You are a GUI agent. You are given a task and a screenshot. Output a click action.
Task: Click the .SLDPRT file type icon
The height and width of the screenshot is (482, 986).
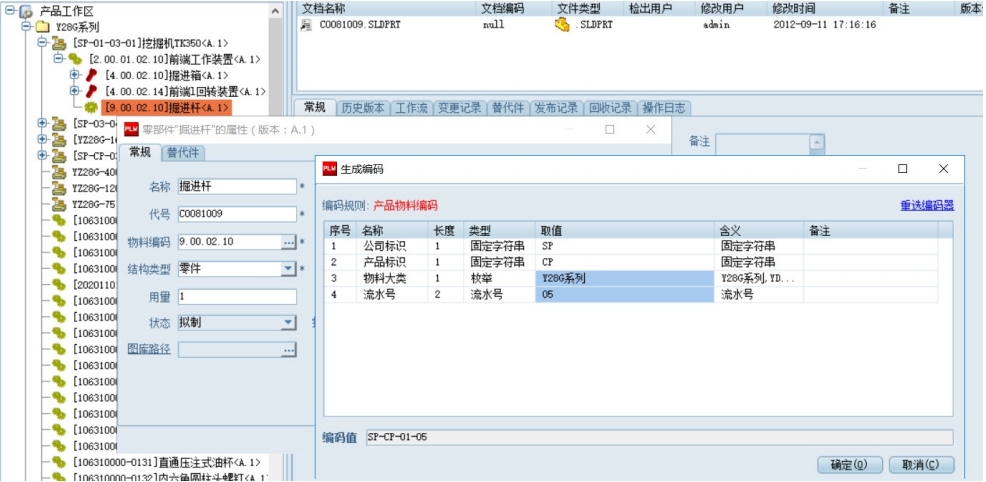562,24
